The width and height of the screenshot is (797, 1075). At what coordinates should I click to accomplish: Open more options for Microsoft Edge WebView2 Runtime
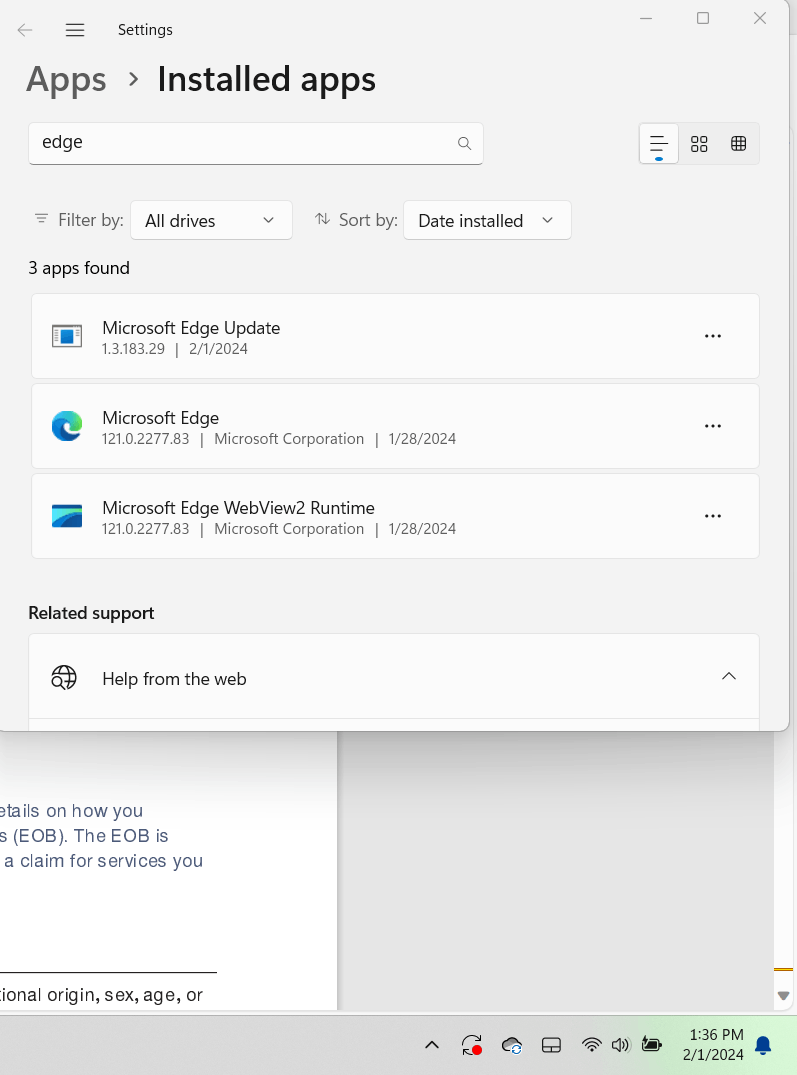713,516
